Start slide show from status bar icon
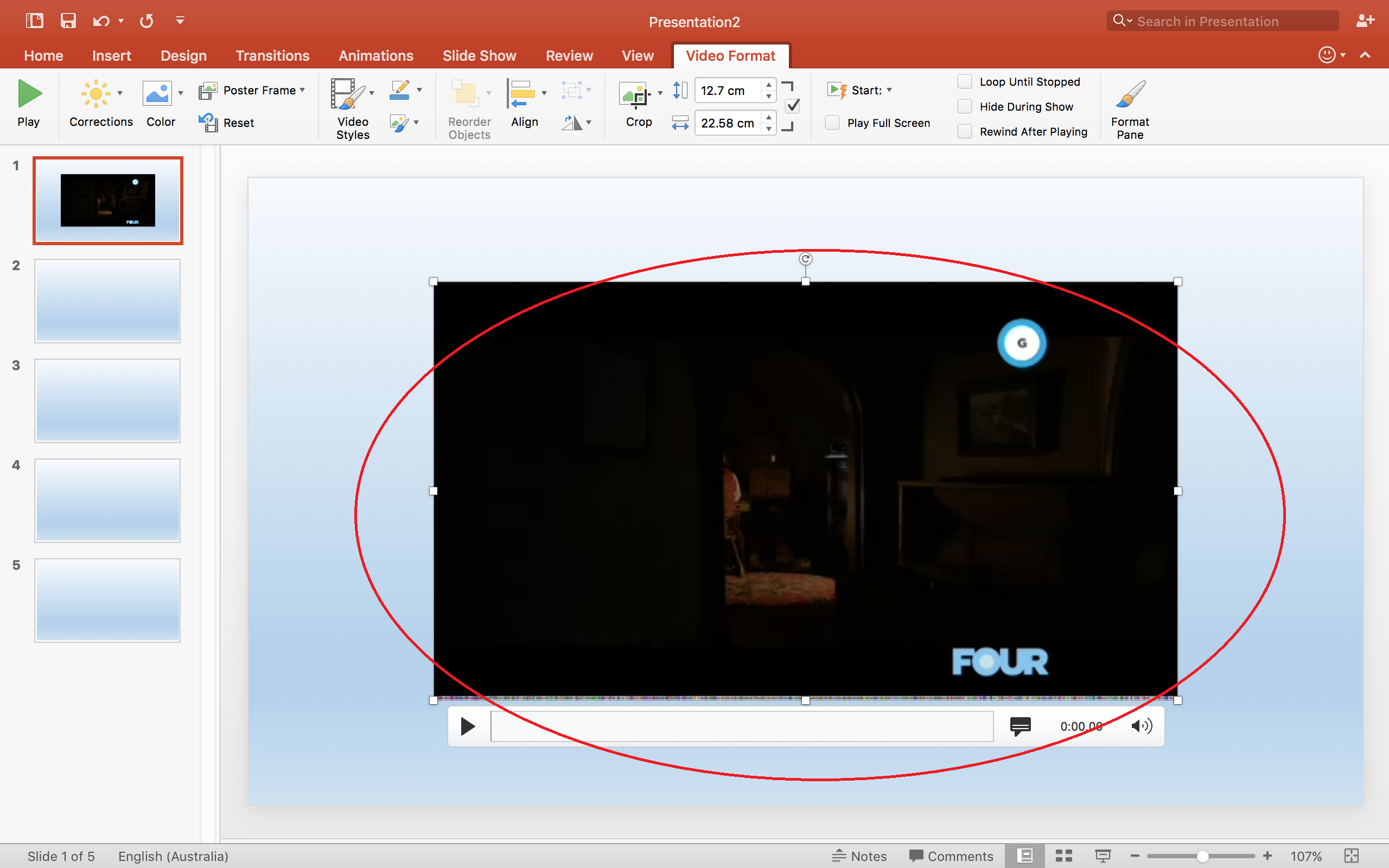The image size is (1389, 868). pos(1103,856)
